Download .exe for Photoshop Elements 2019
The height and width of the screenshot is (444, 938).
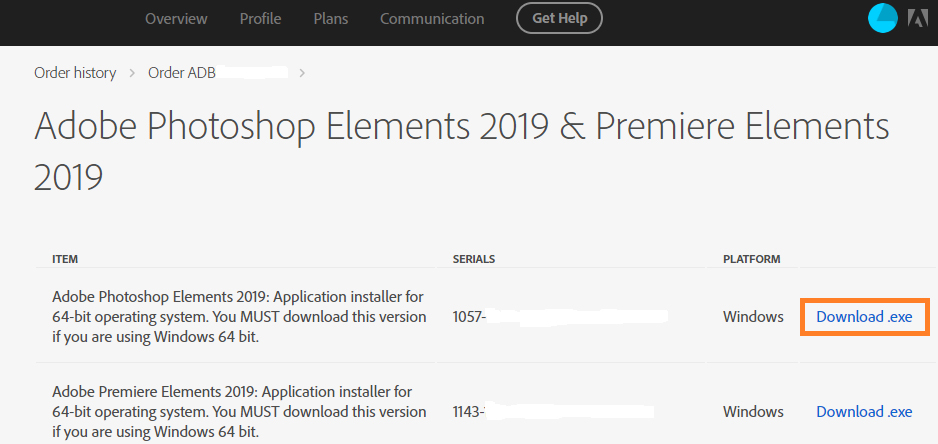tap(864, 317)
